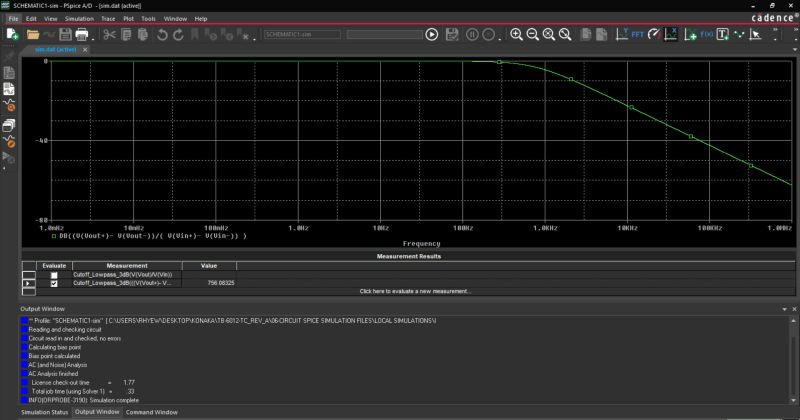Click the Output Window scroll up arrow

[793, 320]
